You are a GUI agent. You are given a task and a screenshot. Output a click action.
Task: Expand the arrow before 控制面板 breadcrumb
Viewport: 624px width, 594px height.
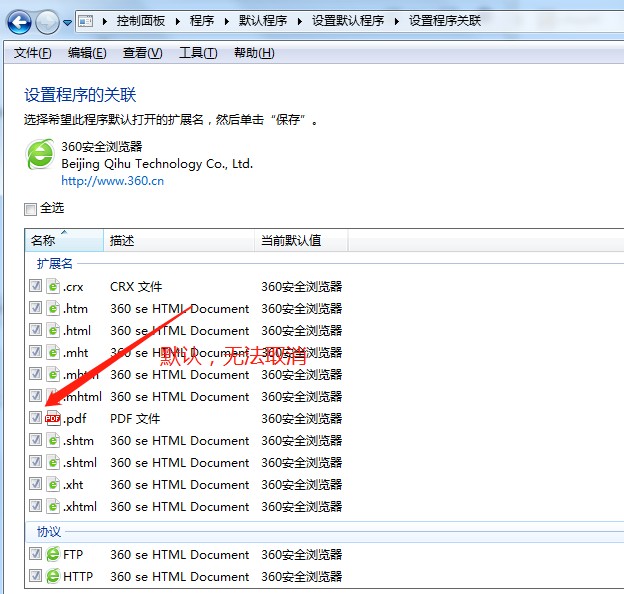(x=105, y=21)
